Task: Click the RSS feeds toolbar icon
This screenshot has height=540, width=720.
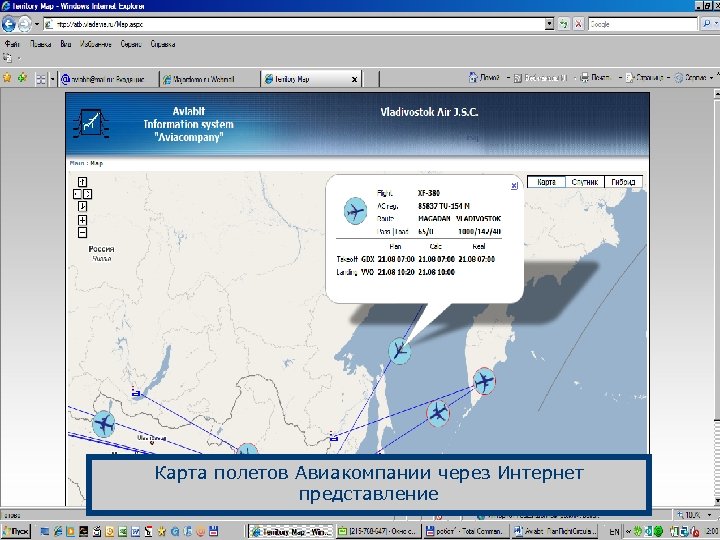Action: pos(518,78)
